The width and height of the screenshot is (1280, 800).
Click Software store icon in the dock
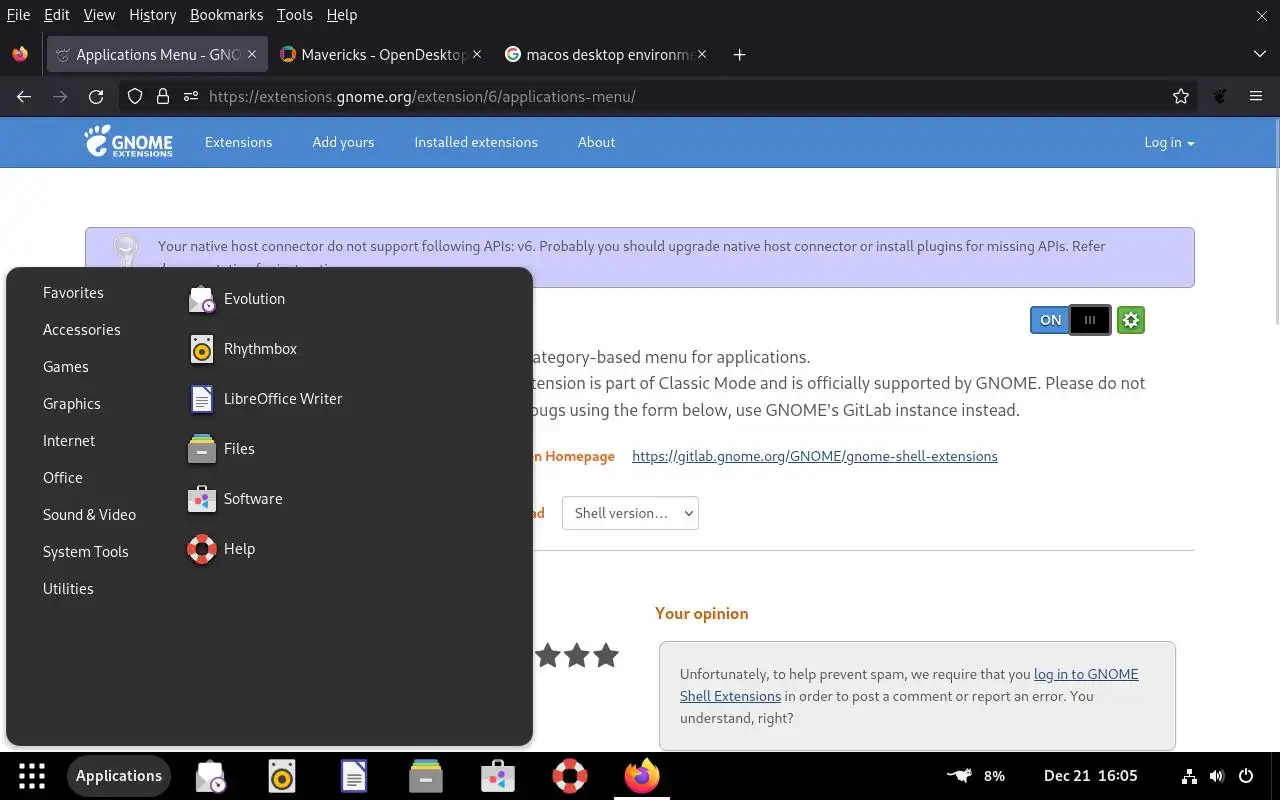(498, 776)
